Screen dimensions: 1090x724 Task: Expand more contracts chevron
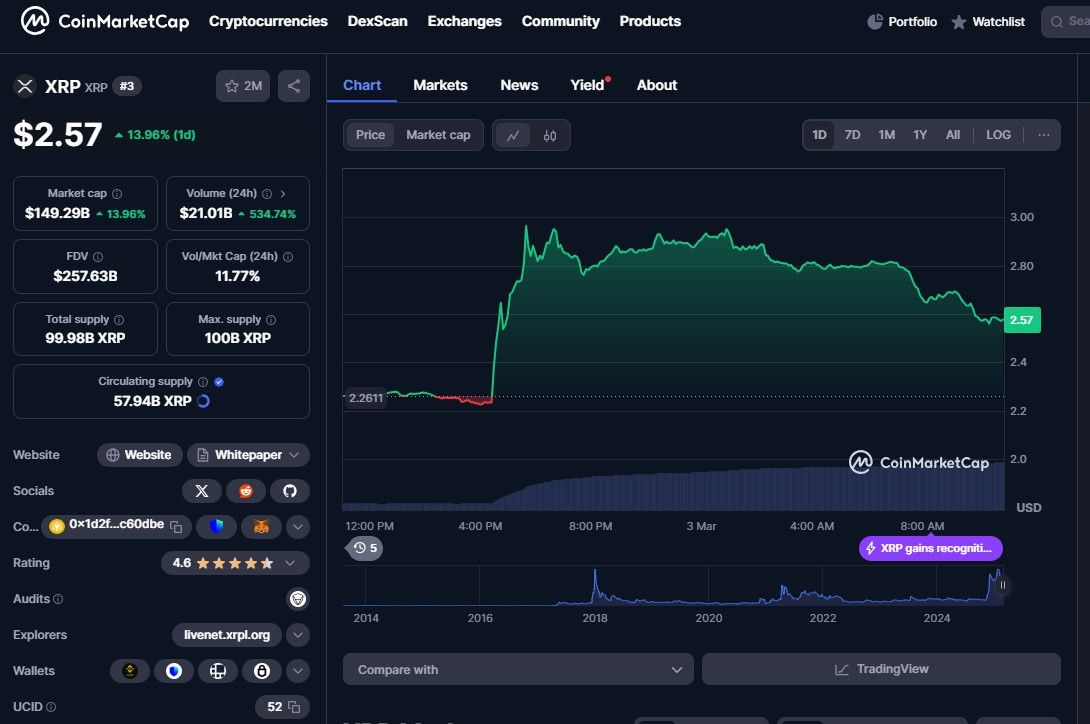[x=298, y=527]
